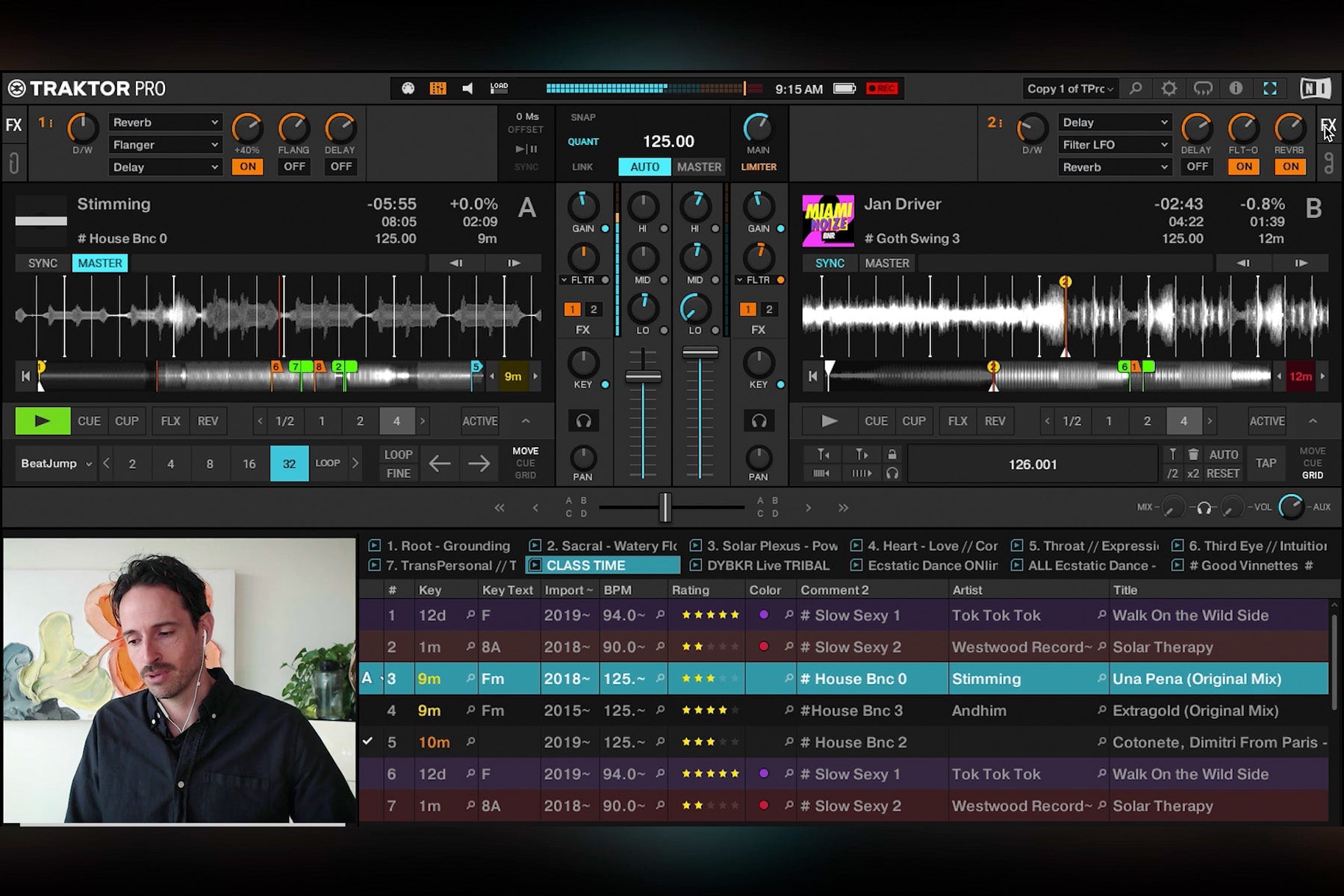Open the DYBKR Live TRIBAL playlist
This screenshot has width=1344, height=896.
click(x=768, y=565)
